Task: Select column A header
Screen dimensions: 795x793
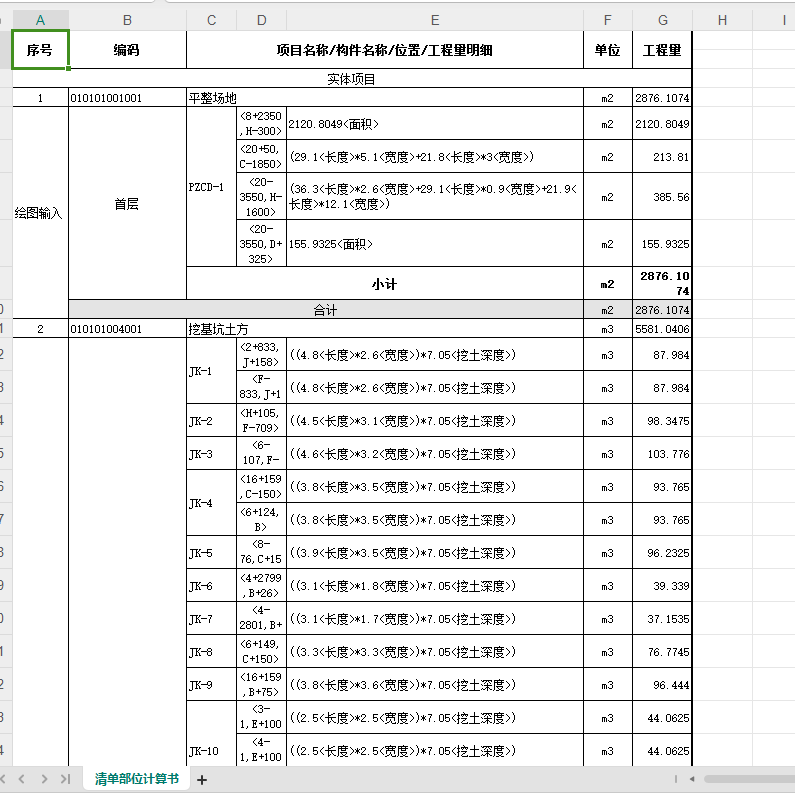Action: [x=41, y=20]
